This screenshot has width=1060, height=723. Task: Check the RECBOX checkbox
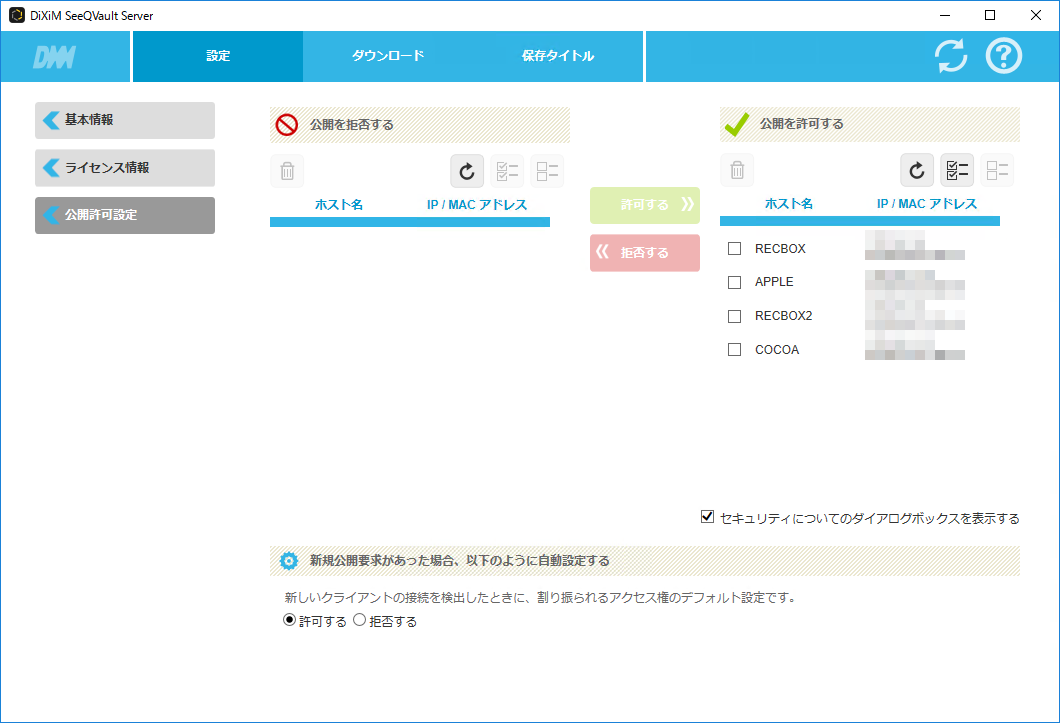pos(734,248)
